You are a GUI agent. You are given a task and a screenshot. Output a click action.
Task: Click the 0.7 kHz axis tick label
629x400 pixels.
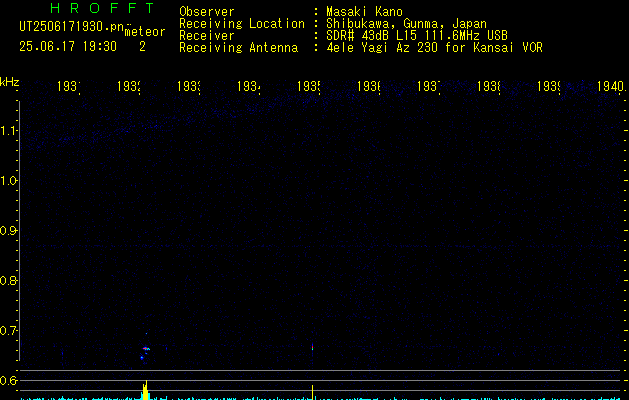pyautogui.click(x=8, y=331)
